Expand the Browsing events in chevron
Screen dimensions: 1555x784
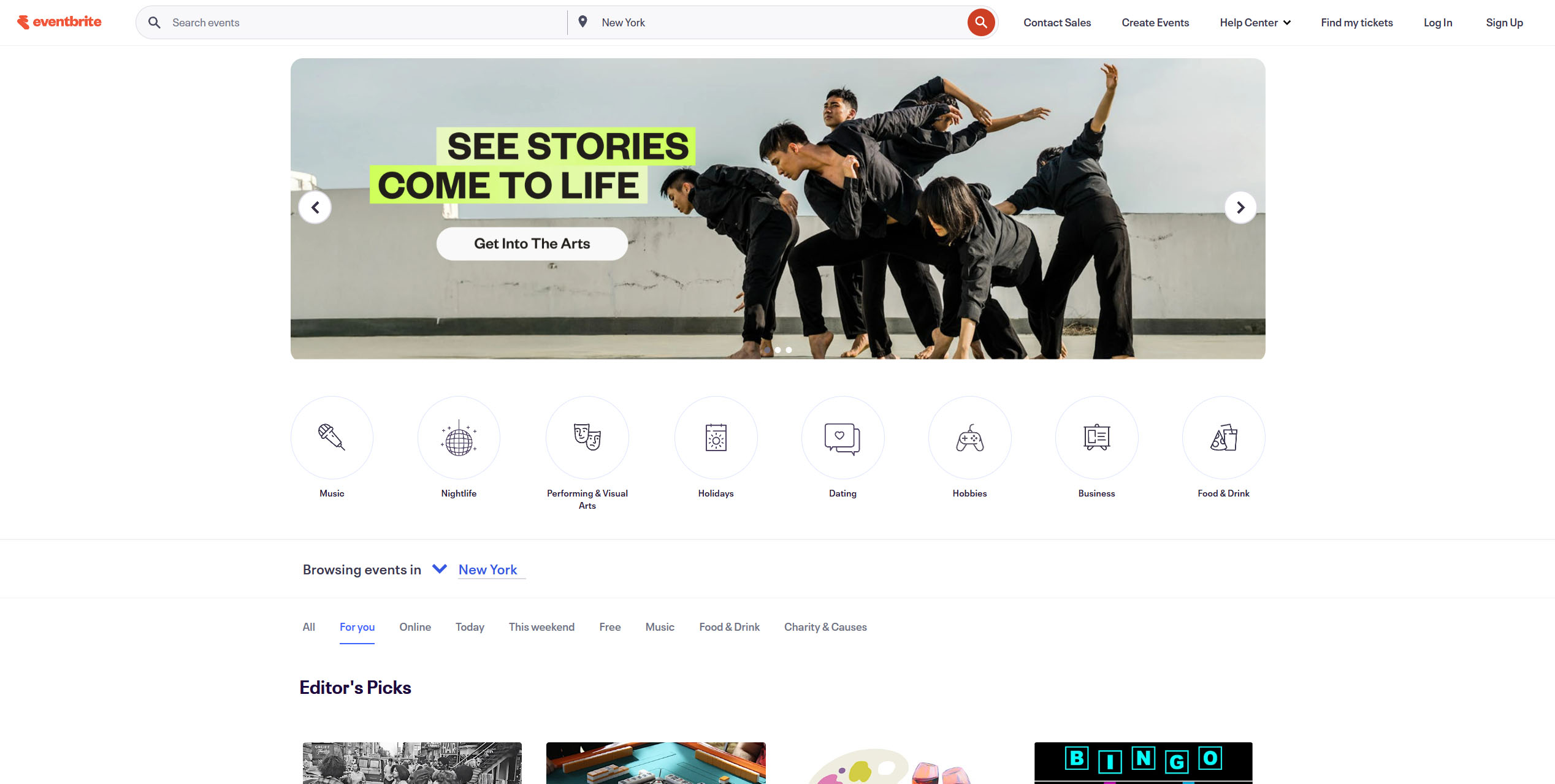(x=439, y=569)
